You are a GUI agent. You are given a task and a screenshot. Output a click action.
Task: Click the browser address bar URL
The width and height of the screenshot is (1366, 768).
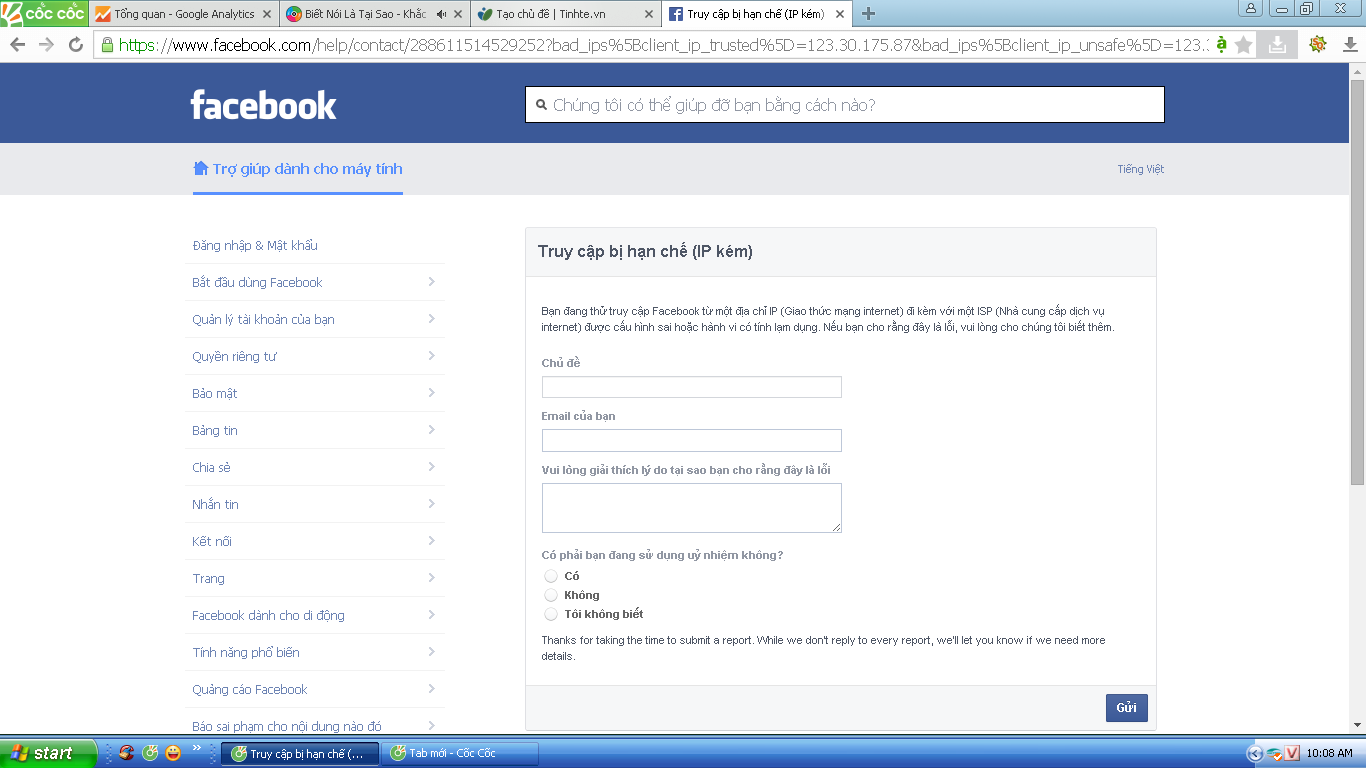662,45
